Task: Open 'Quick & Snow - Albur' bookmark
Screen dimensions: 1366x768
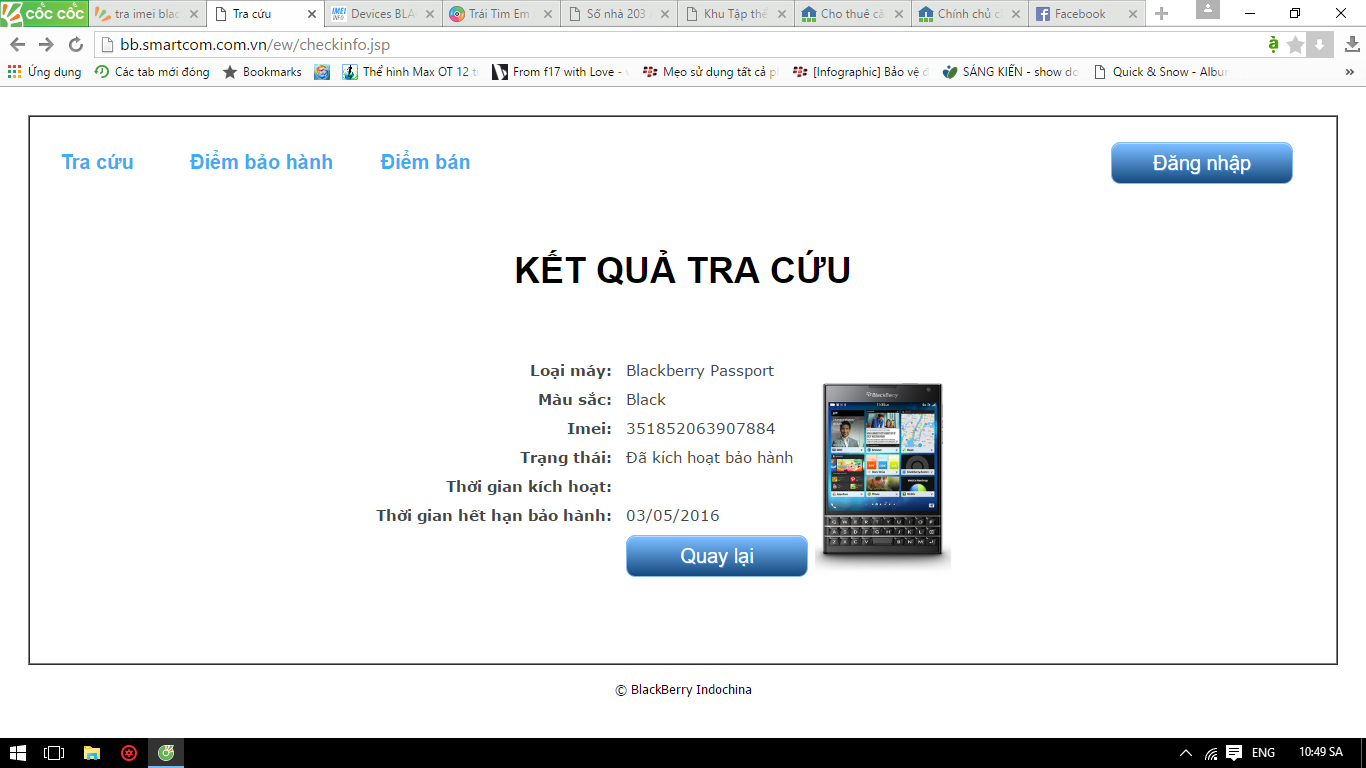Action: [x=1161, y=72]
